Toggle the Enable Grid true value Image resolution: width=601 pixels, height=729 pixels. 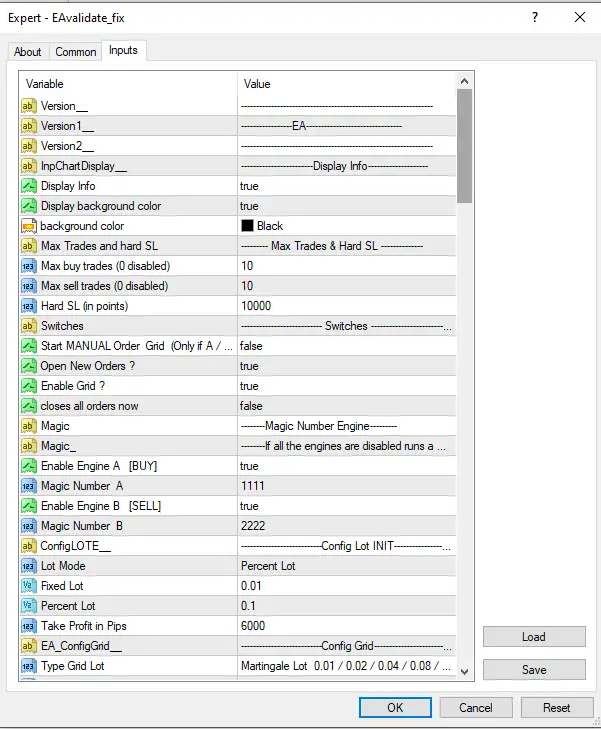click(x=345, y=386)
